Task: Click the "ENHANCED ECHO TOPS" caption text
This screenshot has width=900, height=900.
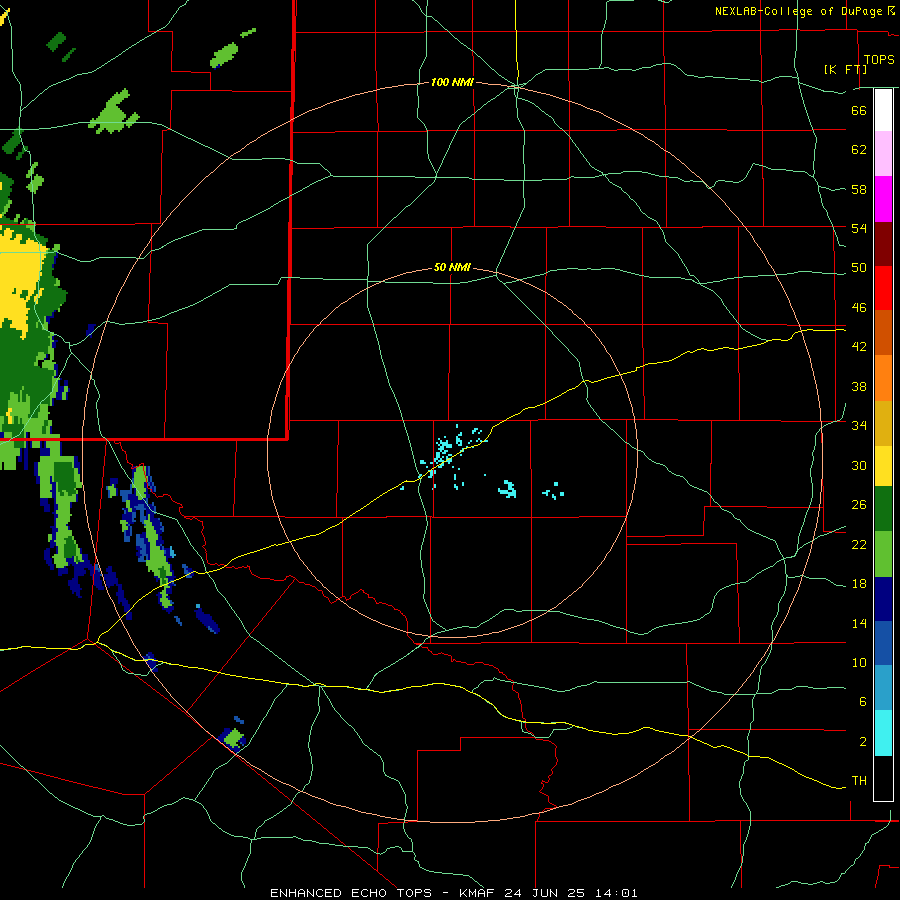Action: [351, 893]
